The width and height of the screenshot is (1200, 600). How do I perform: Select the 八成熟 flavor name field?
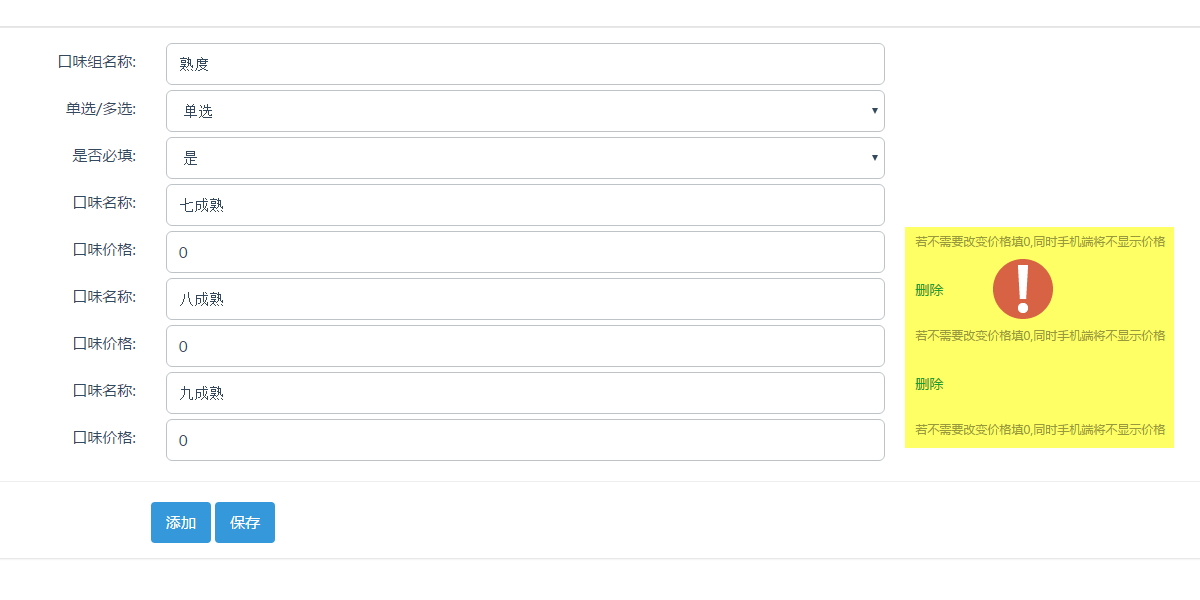(x=525, y=299)
